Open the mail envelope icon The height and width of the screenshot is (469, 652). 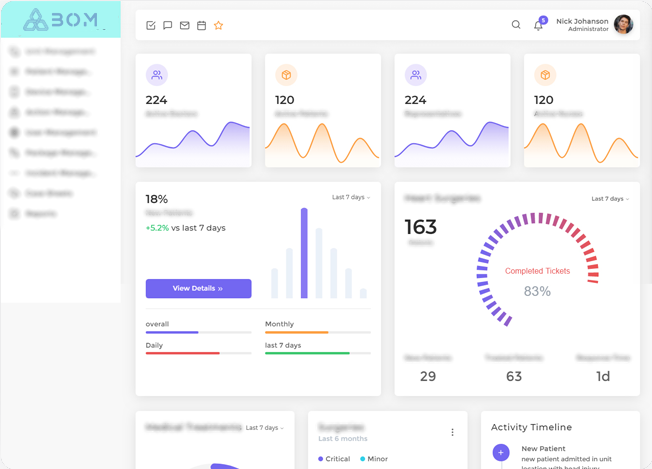click(x=184, y=25)
